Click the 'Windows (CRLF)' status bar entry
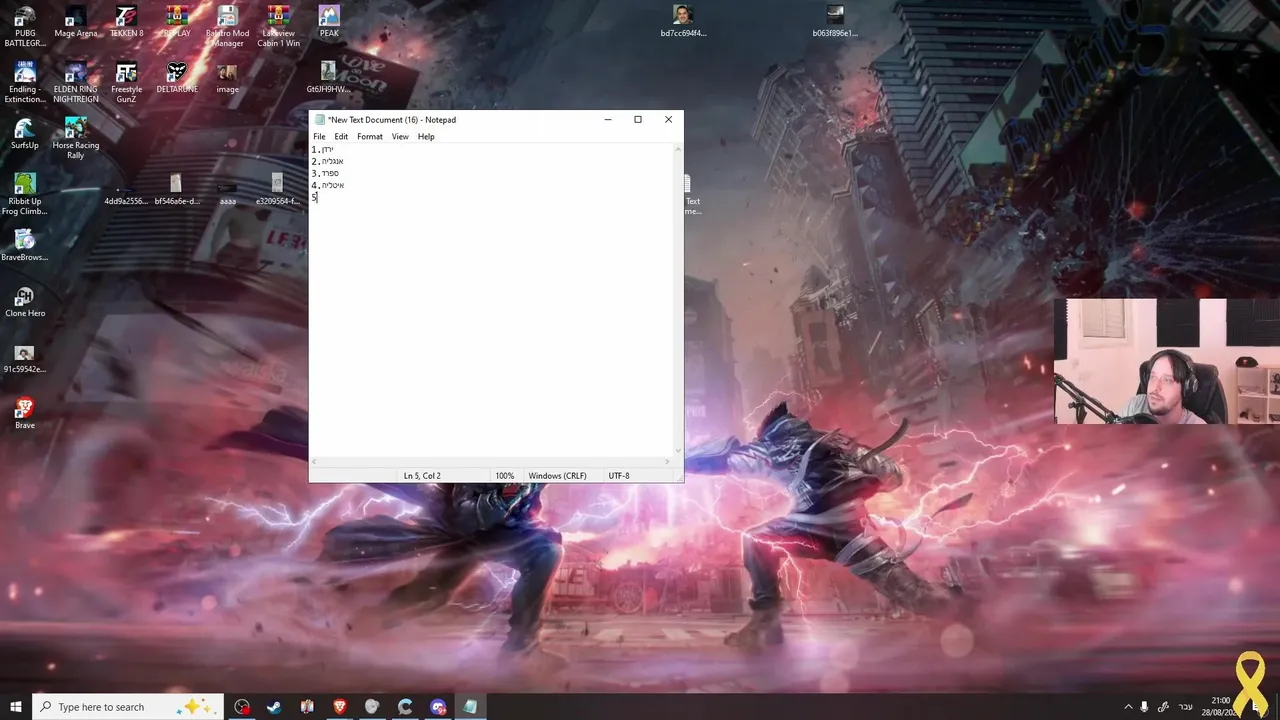The height and width of the screenshot is (720, 1280). point(557,476)
